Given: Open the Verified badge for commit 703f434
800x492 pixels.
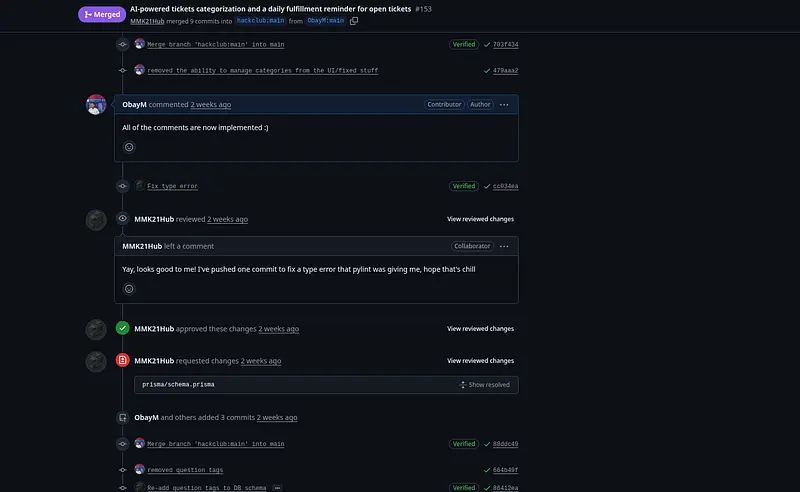Looking at the screenshot, I should 464,45.
